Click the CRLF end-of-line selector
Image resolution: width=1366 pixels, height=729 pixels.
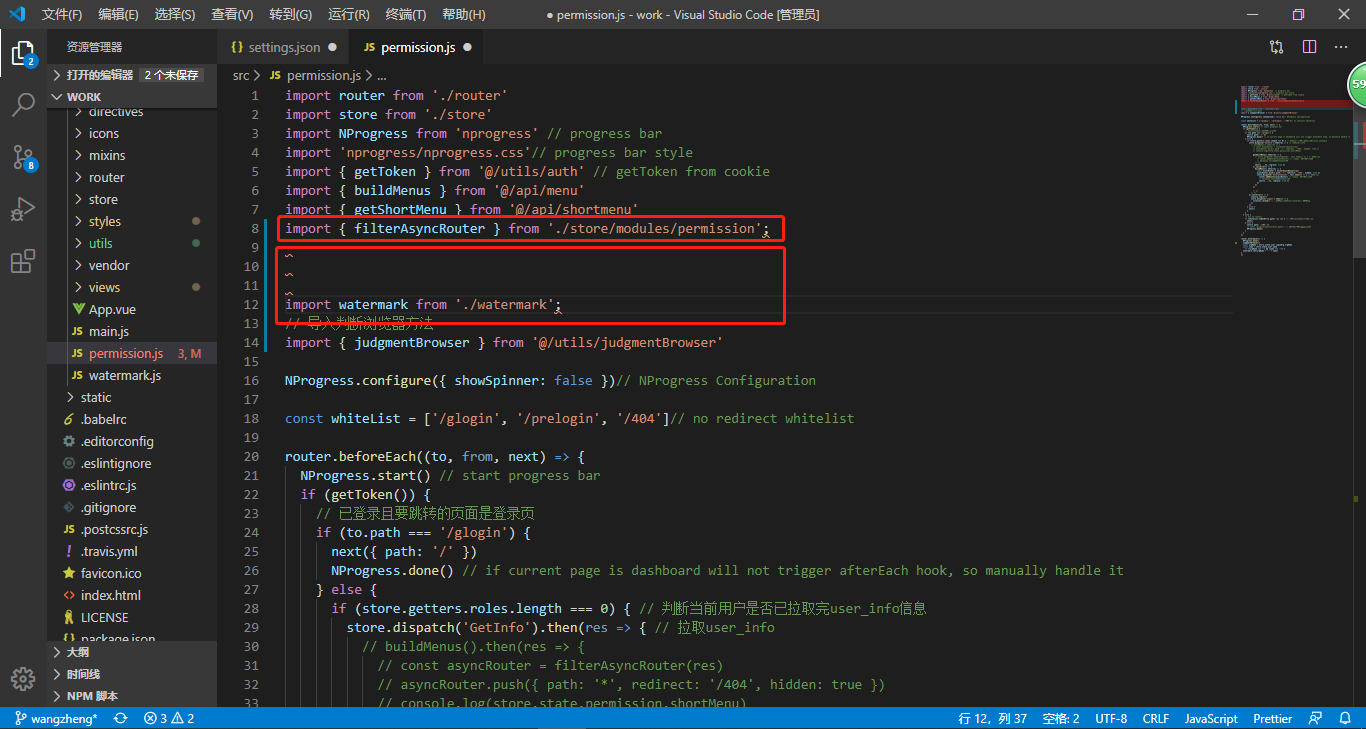tap(1155, 718)
